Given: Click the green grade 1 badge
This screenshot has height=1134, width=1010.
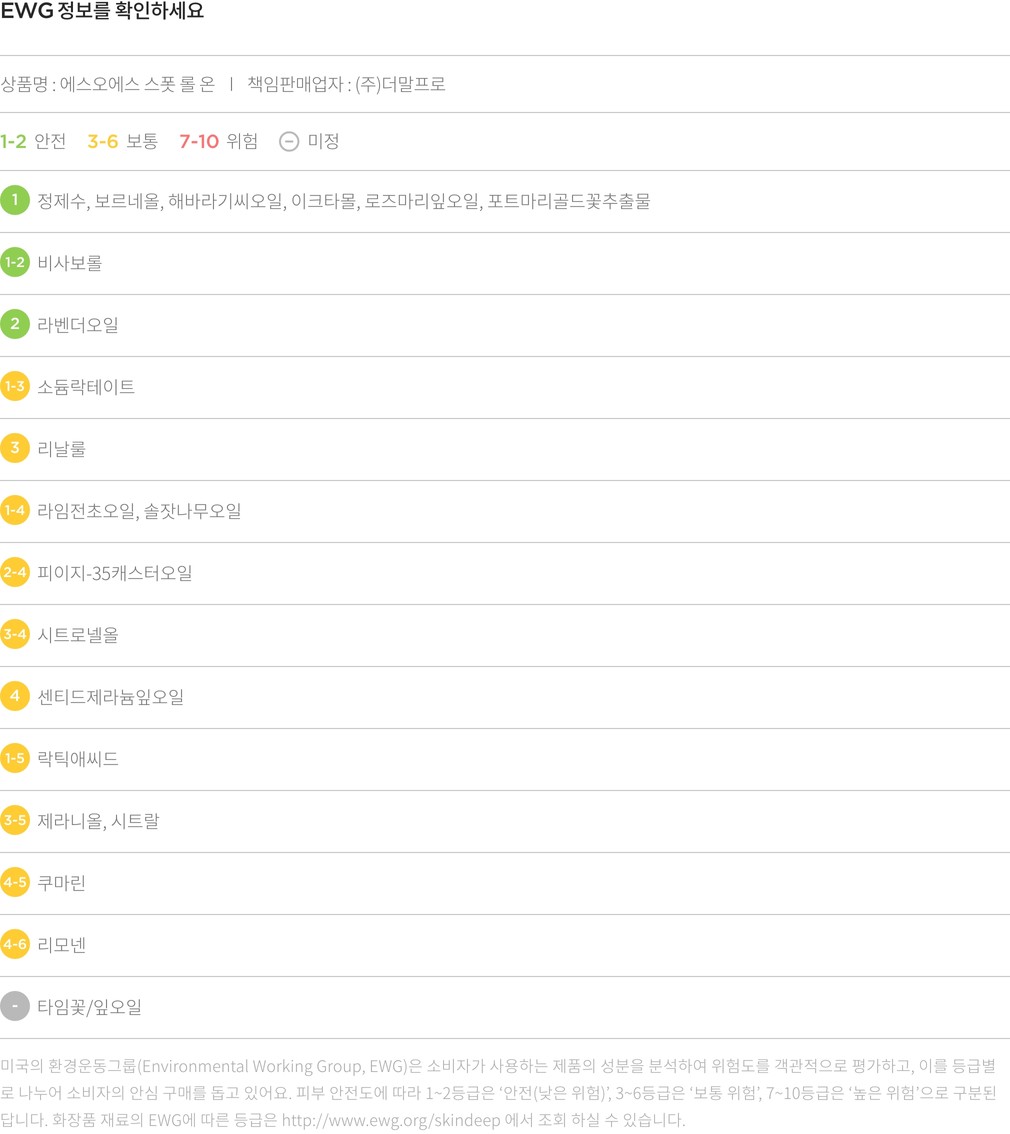Looking at the screenshot, I should pos(14,200).
